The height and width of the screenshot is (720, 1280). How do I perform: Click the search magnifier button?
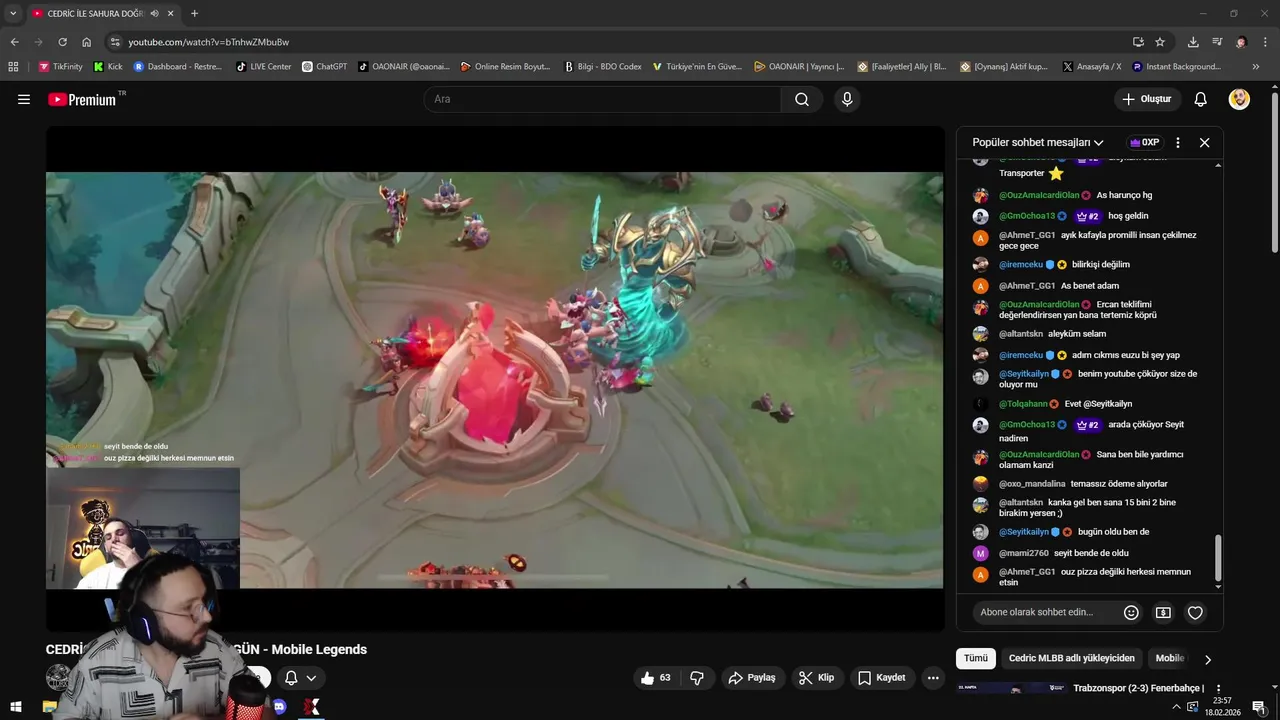(802, 99)
